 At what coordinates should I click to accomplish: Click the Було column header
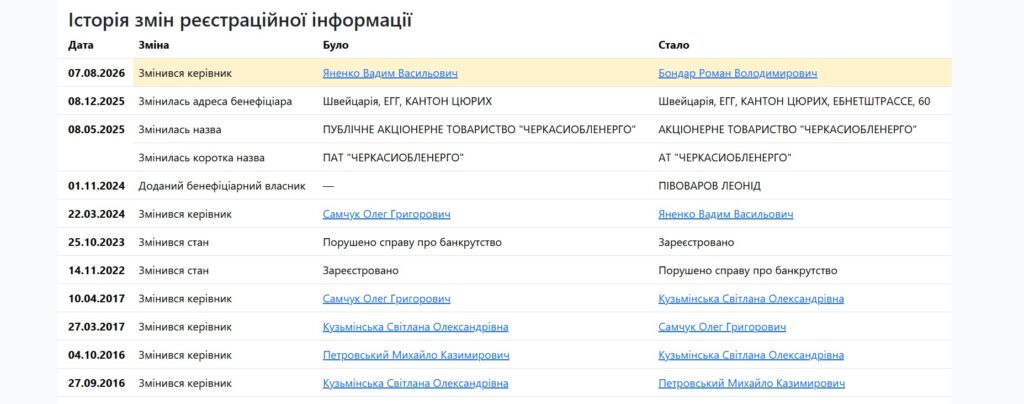click(336, 46)
